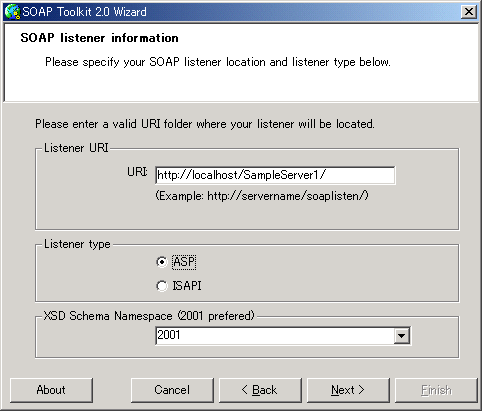Click the example servername URL hint text
Screen dimensions: 482x411
point(262,196)
